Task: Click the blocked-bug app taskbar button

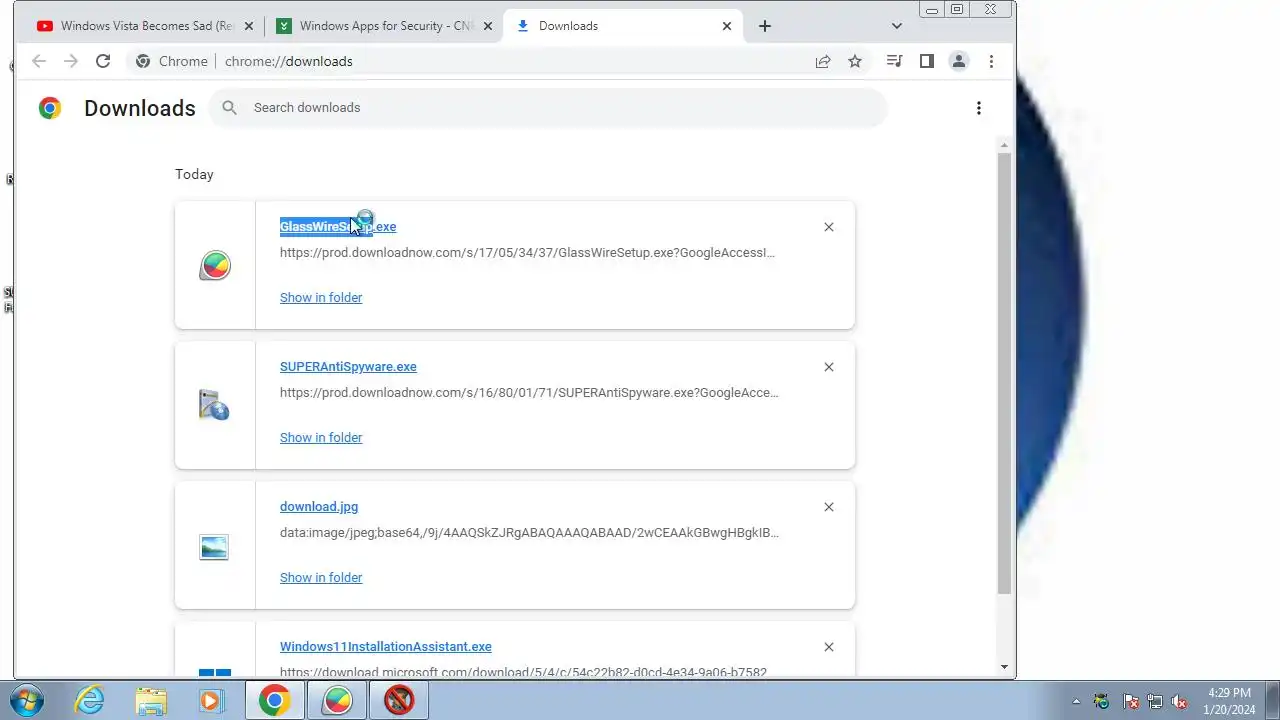Action: click(x=399, y=700)
